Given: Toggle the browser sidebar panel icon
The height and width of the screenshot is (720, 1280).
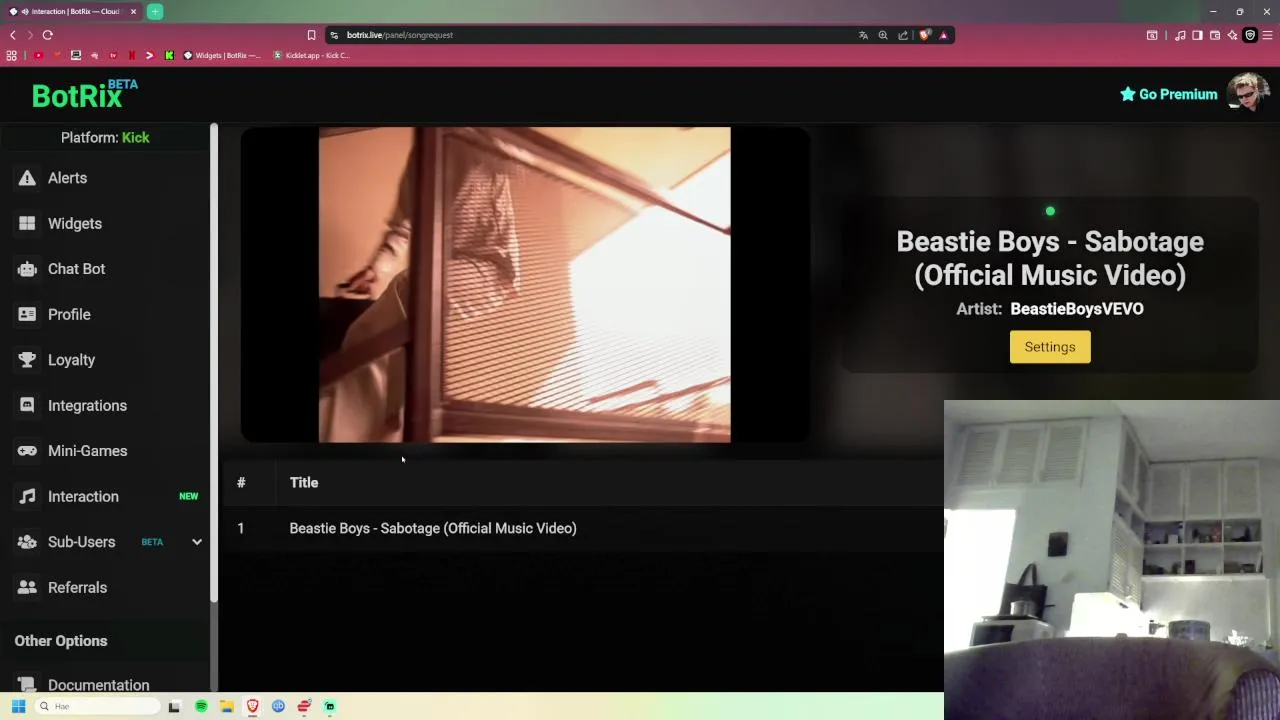Looking at the screenshot, I should tap(1197, 35).
